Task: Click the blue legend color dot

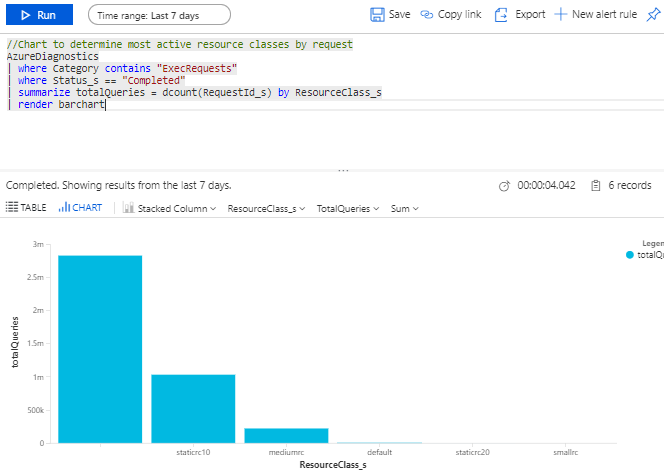Action: 629,255
